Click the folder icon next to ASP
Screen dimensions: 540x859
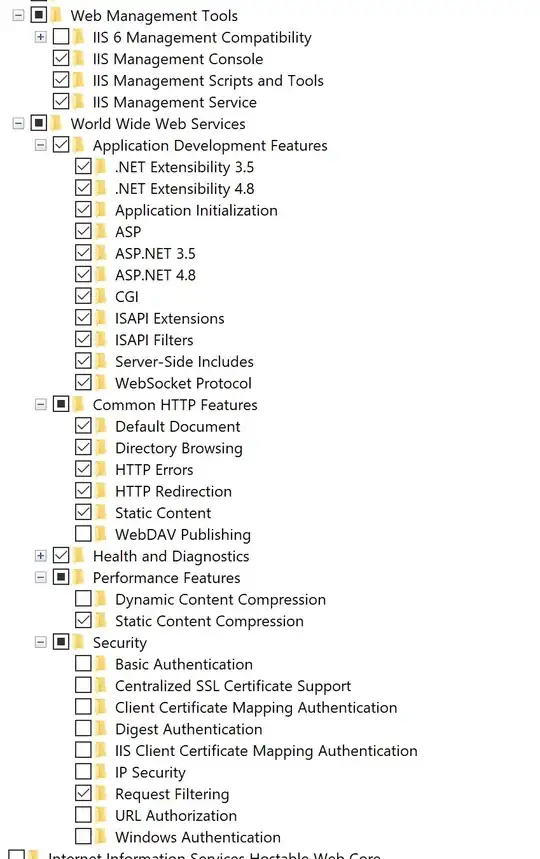click(x=101, y=232)
